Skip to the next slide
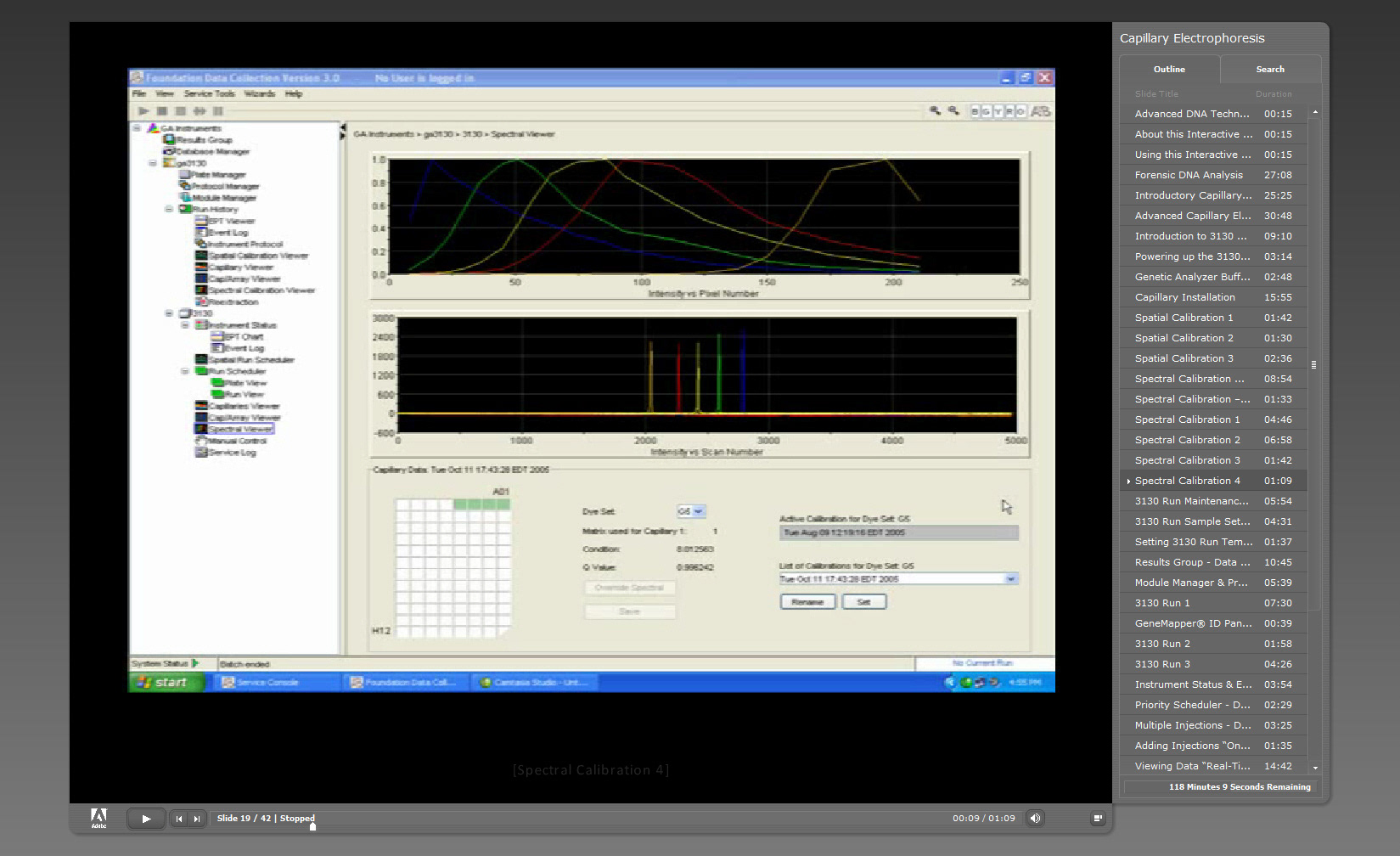The height and width of the screenshot is (856, 1400). coord(196,819)
